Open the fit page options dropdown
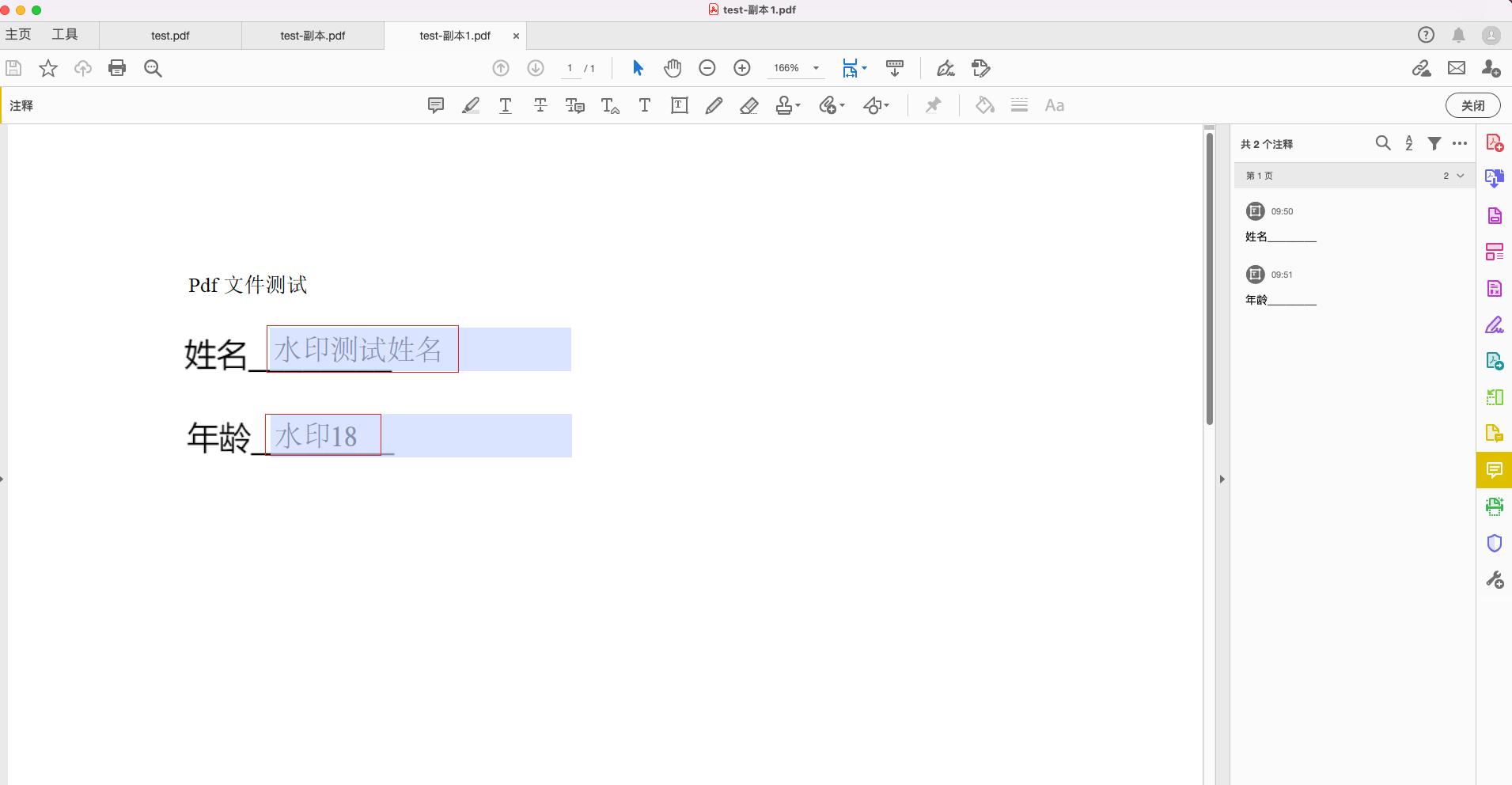 pos(855,68)
